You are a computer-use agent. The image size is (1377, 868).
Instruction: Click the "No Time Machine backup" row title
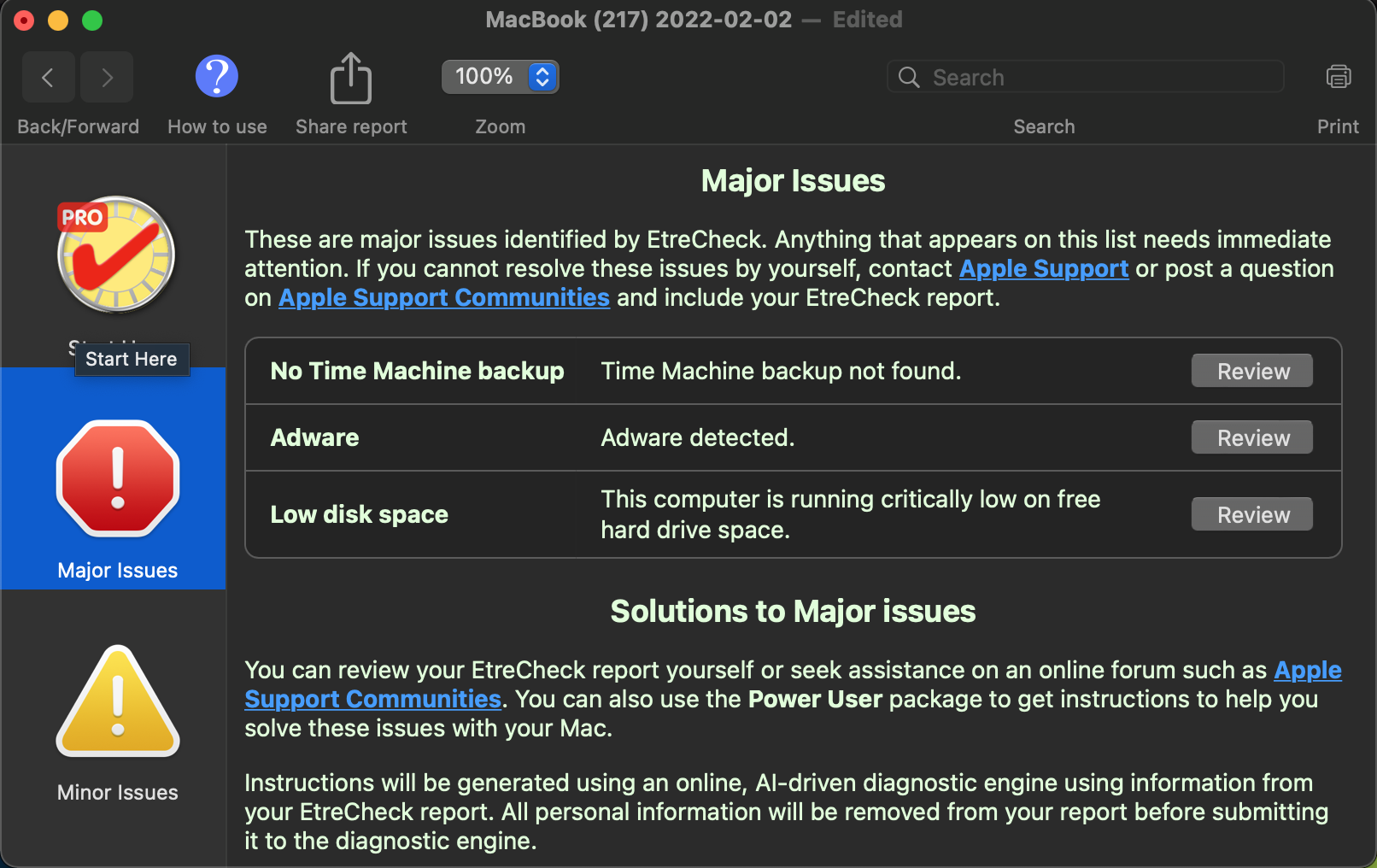coord(417,371)
